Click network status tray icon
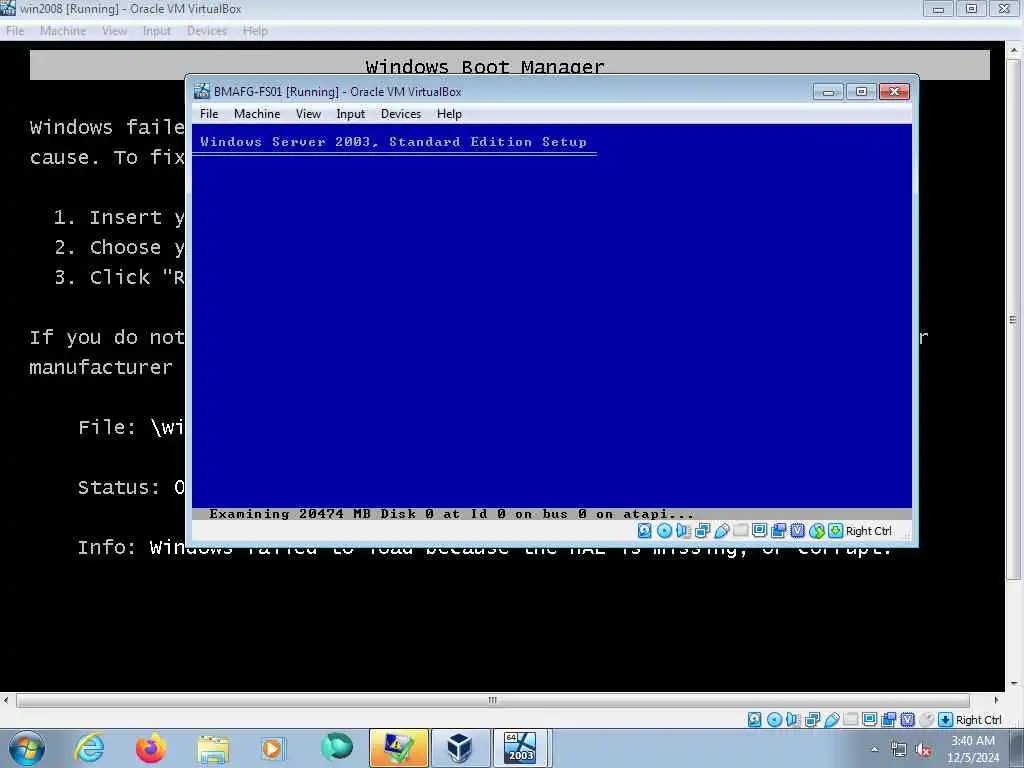This screenshot has width=1024, height=768. tap(899, 750)
